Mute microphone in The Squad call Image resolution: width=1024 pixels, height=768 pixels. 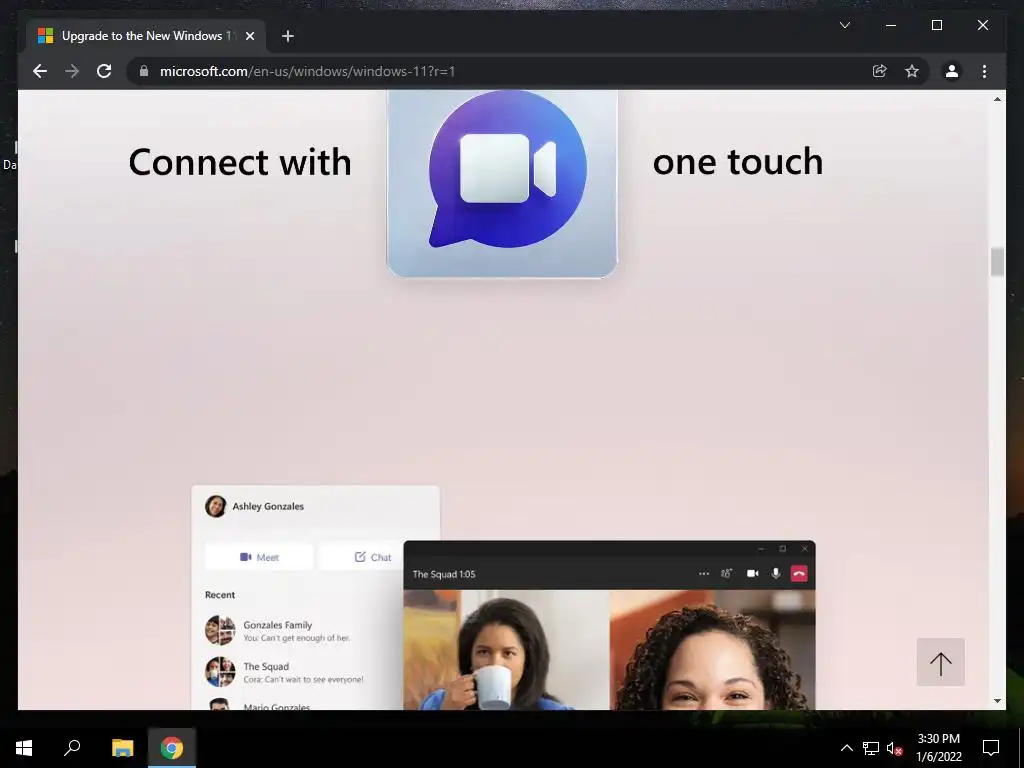(776, 573)
